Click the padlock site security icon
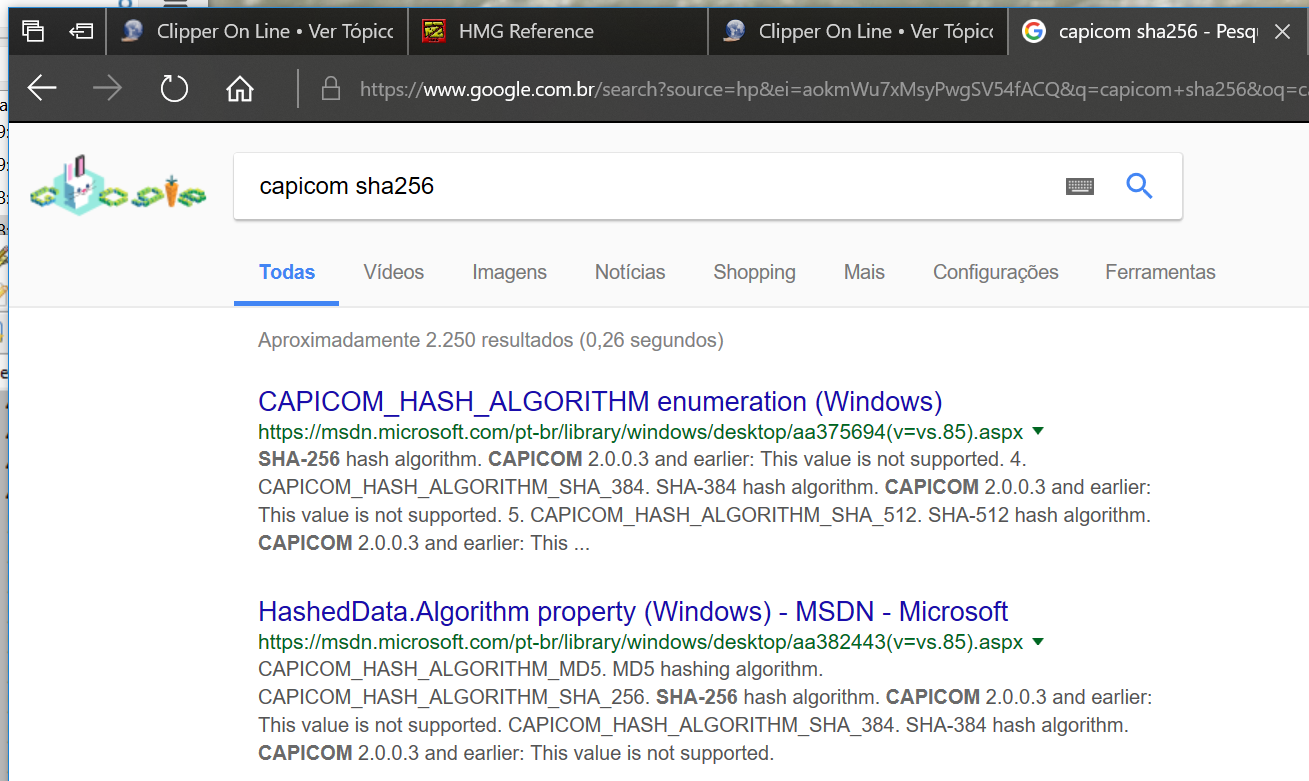1309x781 pixels. point(331,89)
